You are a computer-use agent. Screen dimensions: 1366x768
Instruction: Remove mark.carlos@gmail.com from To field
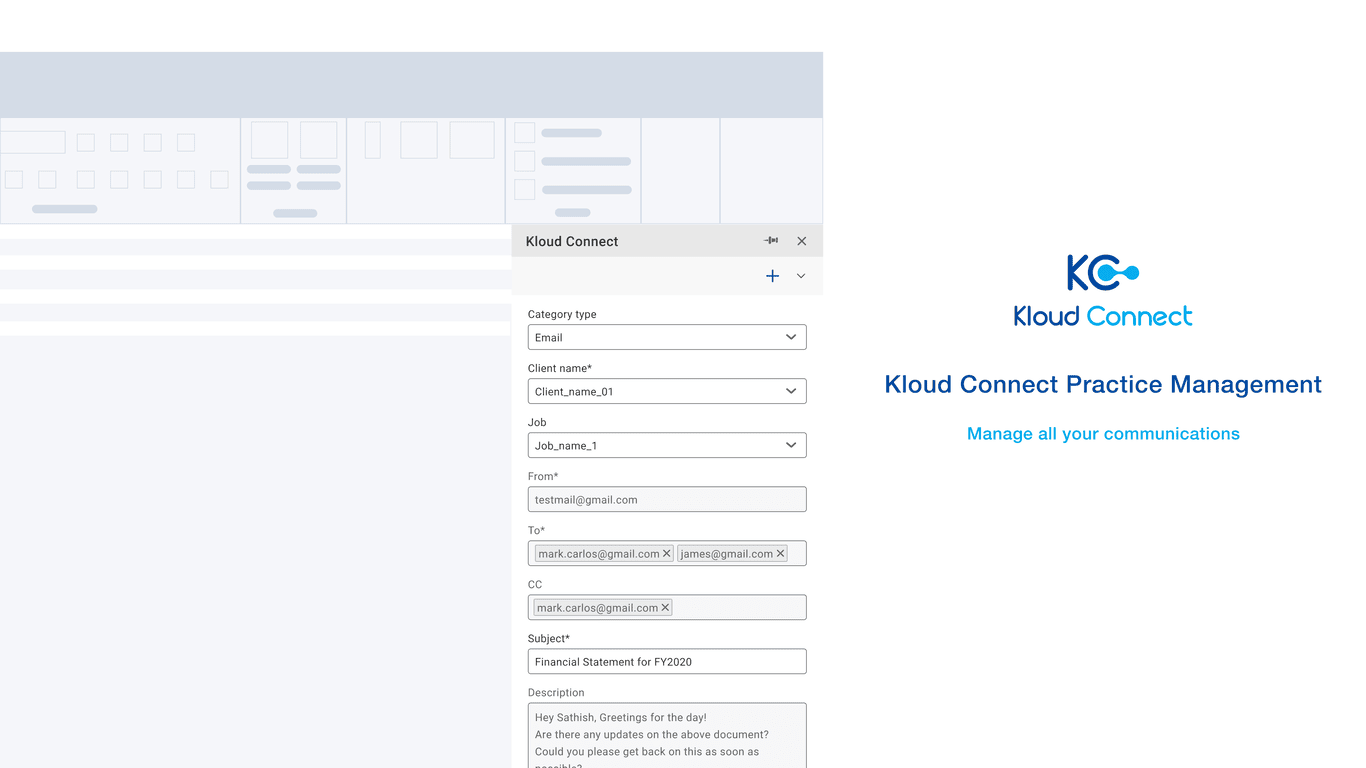[x=667, y=553]
